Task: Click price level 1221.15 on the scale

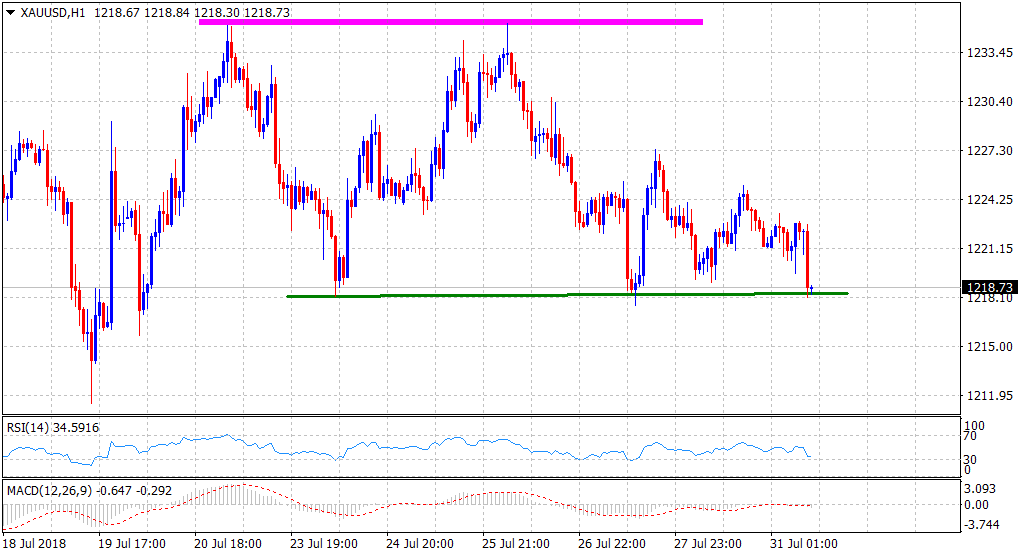Action: (x=989, y=248)
